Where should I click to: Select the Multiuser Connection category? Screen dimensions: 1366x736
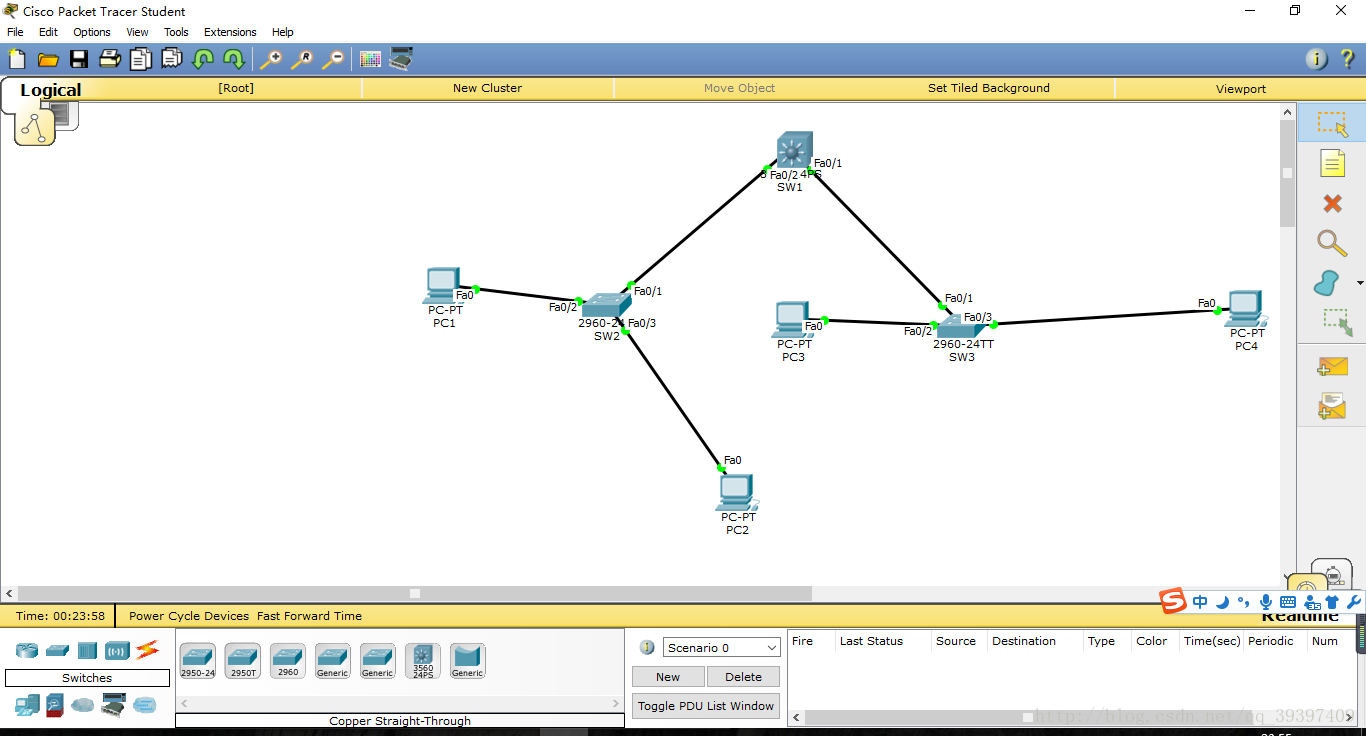pos(145,705)
